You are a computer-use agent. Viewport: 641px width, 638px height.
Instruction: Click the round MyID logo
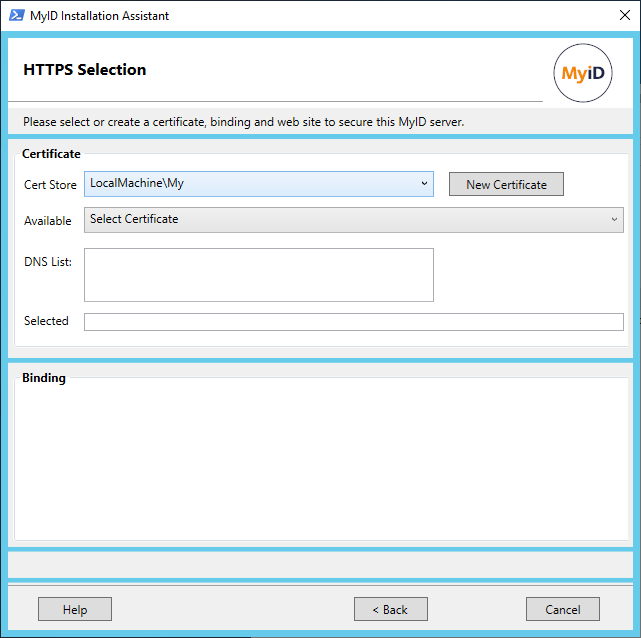tap(582, 74)
